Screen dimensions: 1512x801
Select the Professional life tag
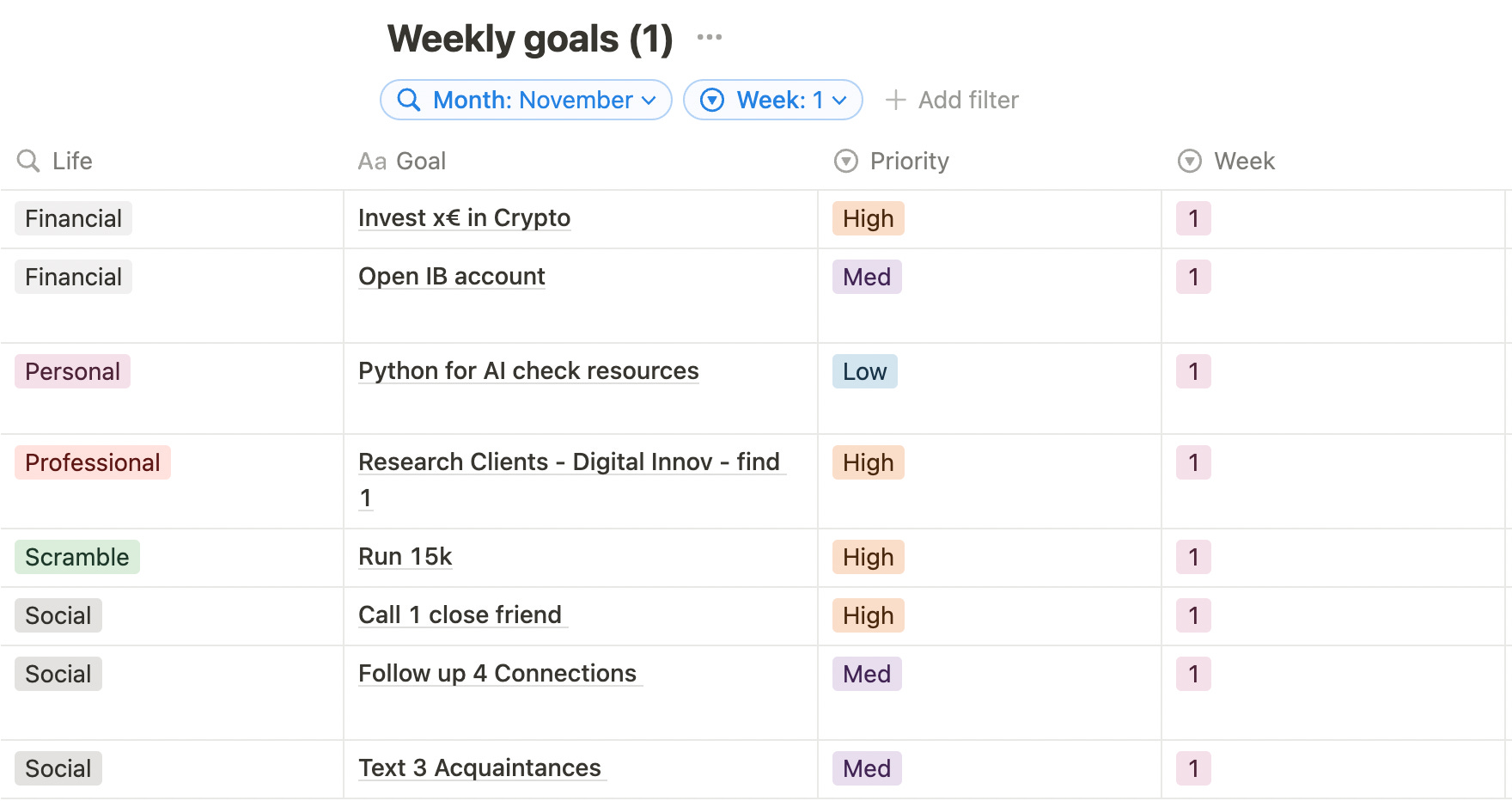[x=93, y=462]
